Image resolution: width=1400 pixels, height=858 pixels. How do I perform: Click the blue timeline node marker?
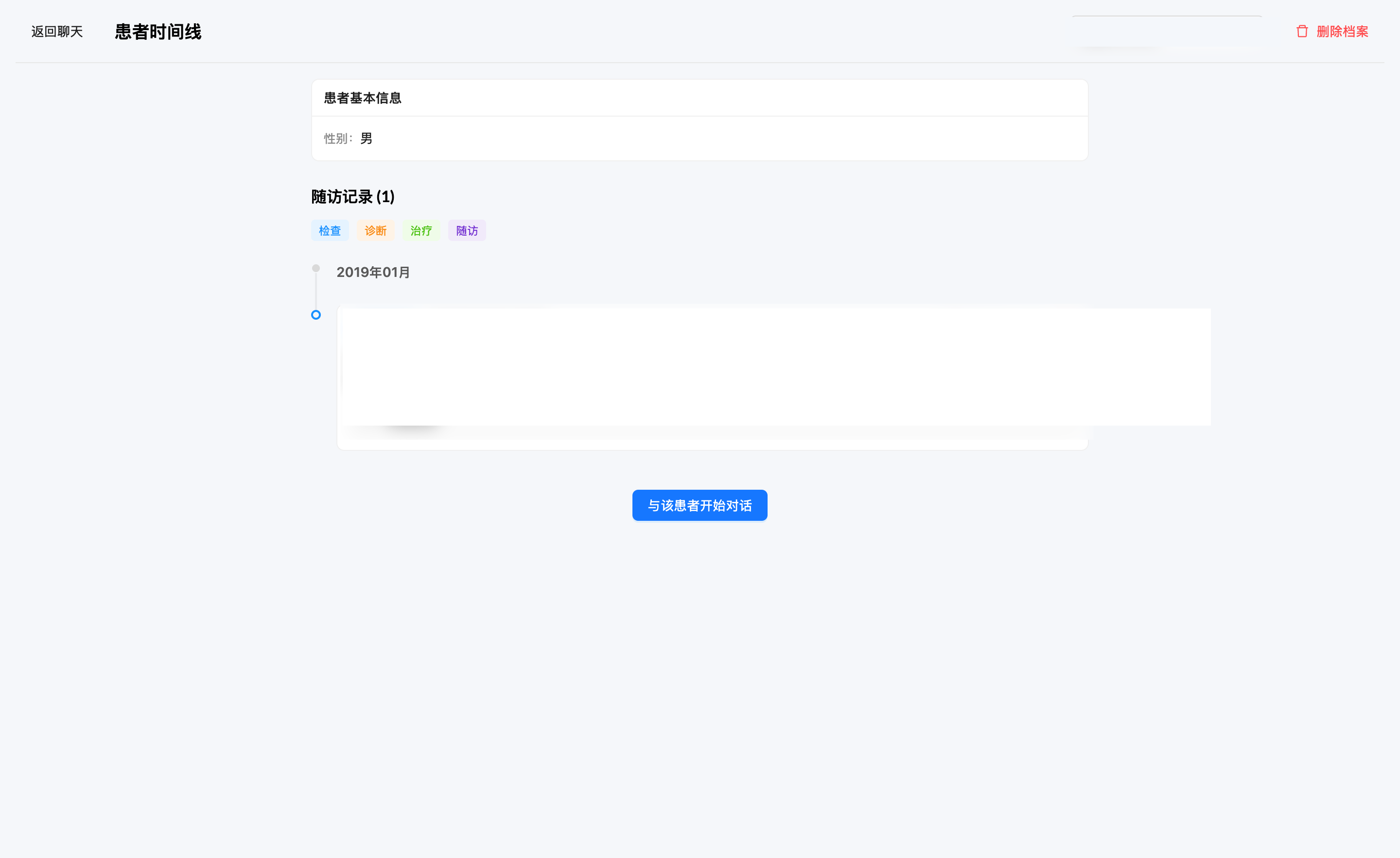316,314
